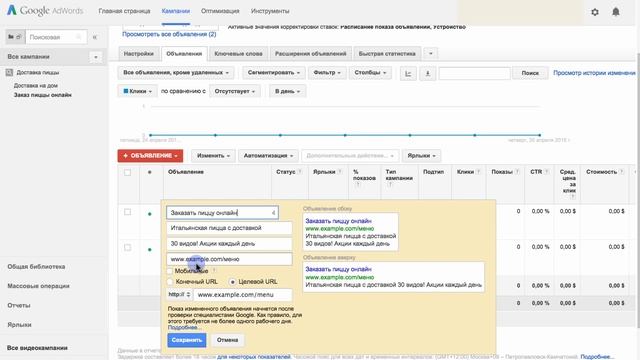This screenshot has height=360, width=640.
Task: Open the Кампании top menu
Action: click(x=176, y=11)
